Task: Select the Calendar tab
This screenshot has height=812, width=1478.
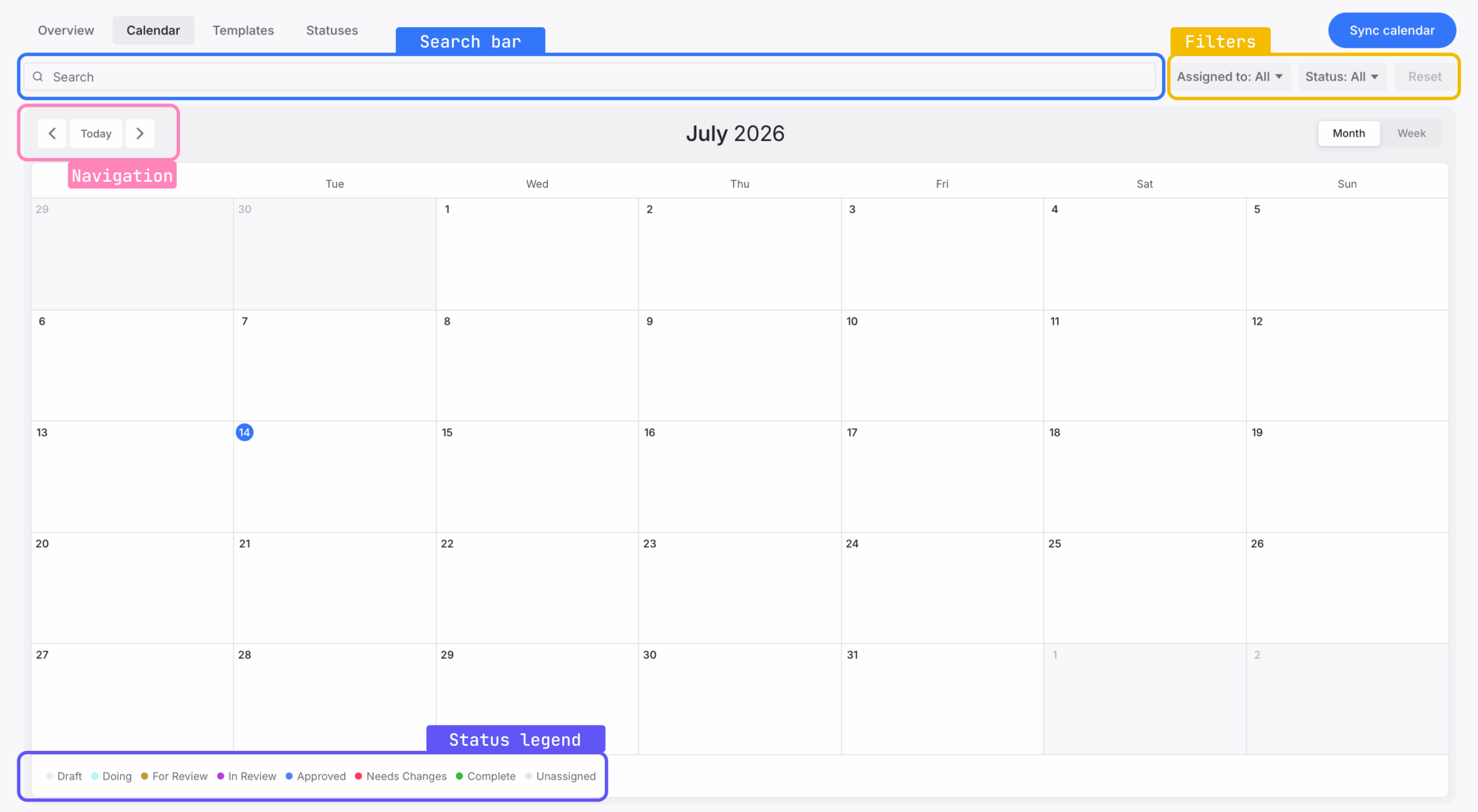Action: [153, 30]
